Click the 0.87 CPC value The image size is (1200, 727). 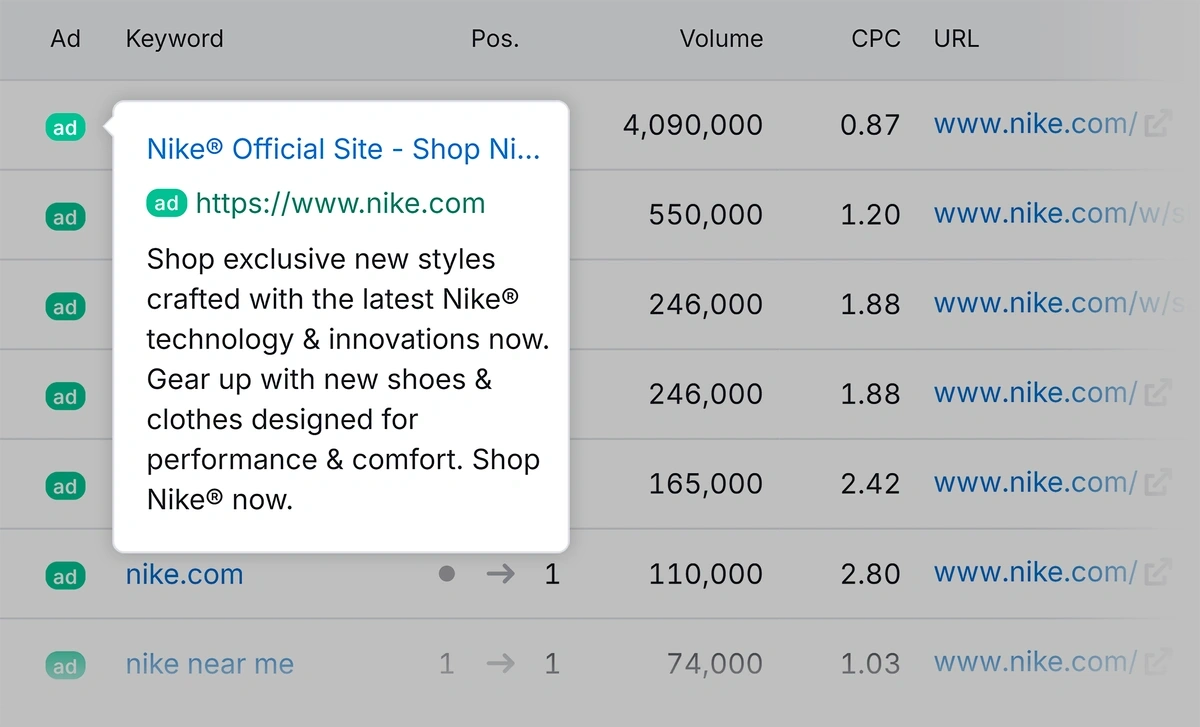coord(871,125)
